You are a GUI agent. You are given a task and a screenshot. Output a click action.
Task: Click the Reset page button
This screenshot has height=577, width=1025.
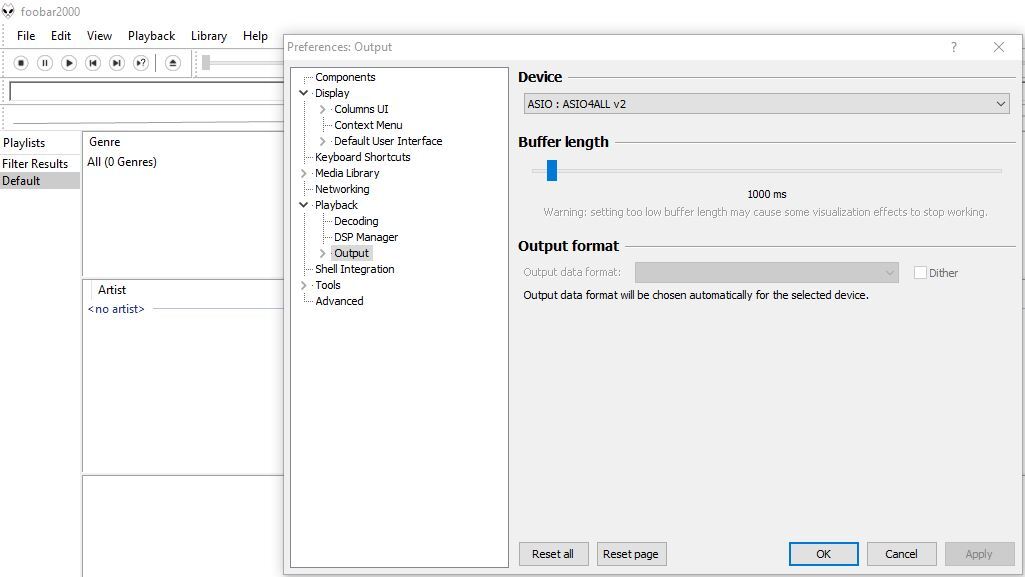tap(631, 554)
